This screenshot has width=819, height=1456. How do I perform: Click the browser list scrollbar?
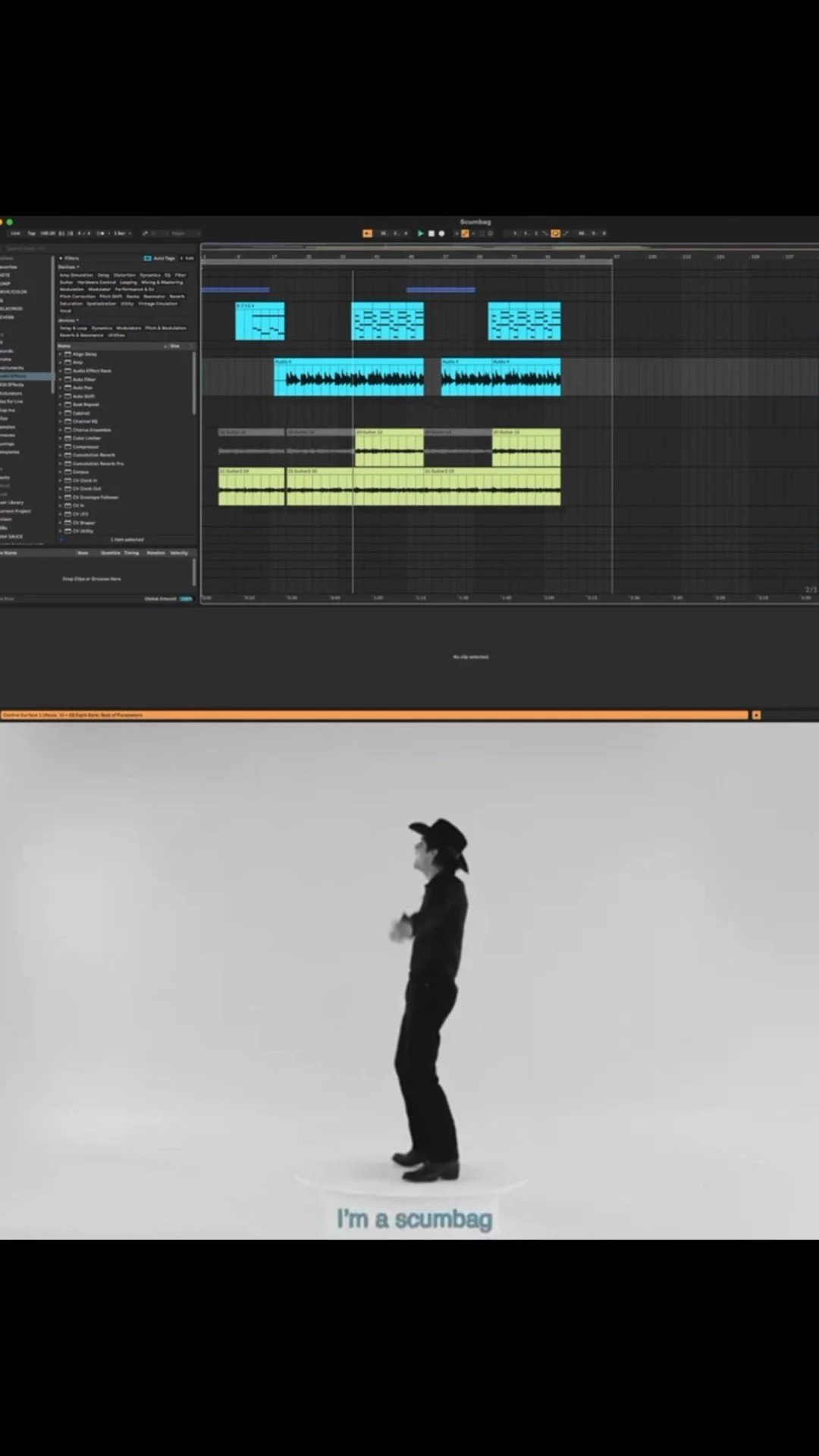coord(195,383)
